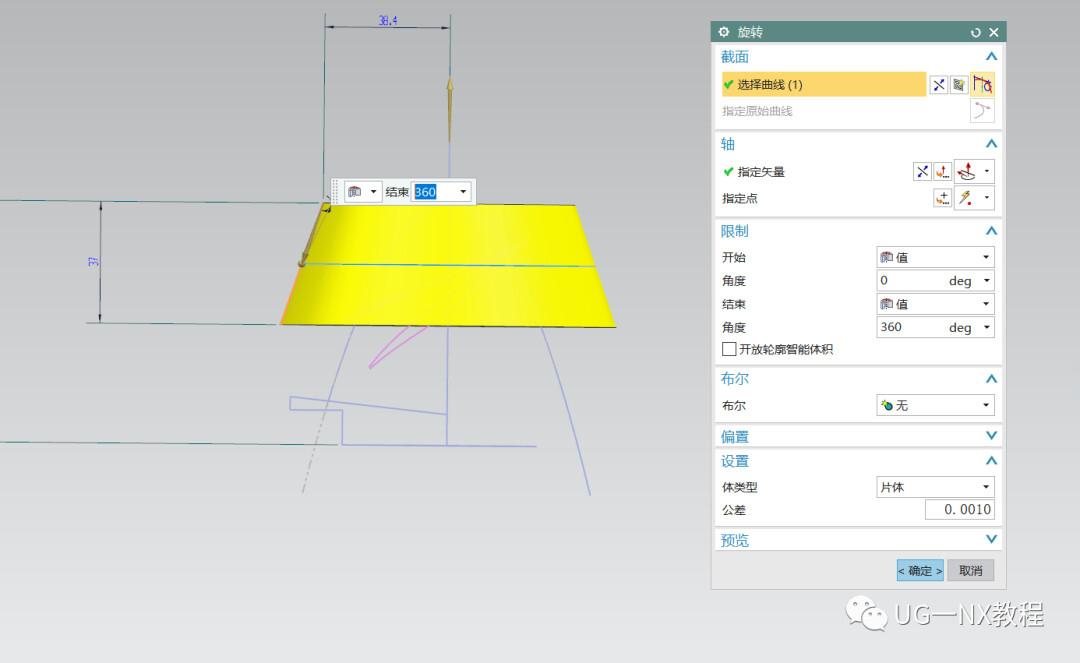Select the 选择曲线 (1) highlighted row
This screenshot has width=1080, height=663.
(x=823, y=85)
